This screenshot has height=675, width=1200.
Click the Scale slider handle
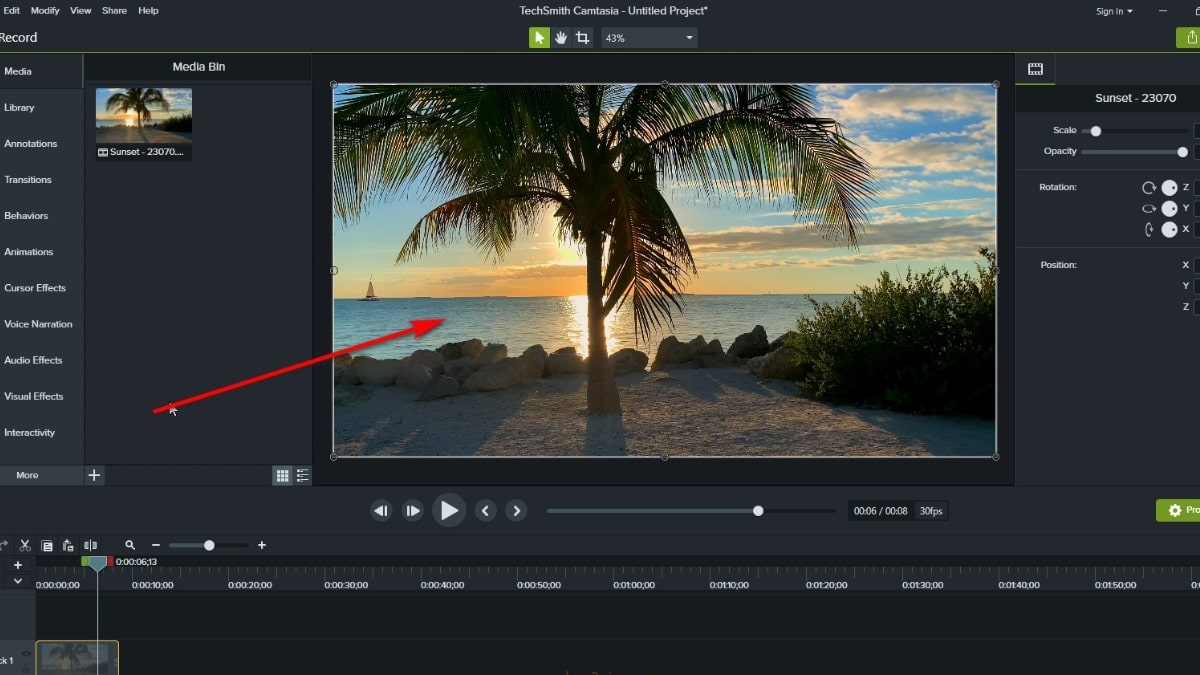pyautogui.click(x=1096, y=131)
